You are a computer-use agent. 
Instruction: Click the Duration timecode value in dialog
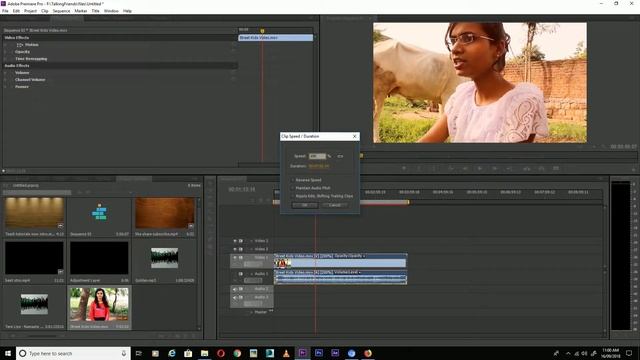click(x=319, y=166)
